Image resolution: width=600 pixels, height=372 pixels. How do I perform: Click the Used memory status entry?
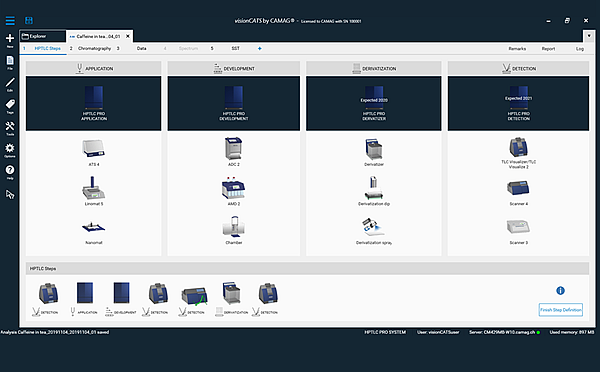pyautogui.click(x=572, y=332)
